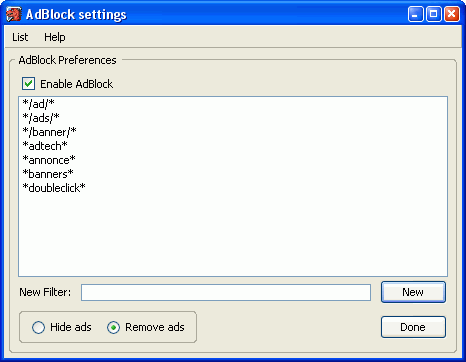Open the List menu
Viewport: 466px width, 362px height.
pyautogui.click(x=20, y=37)
